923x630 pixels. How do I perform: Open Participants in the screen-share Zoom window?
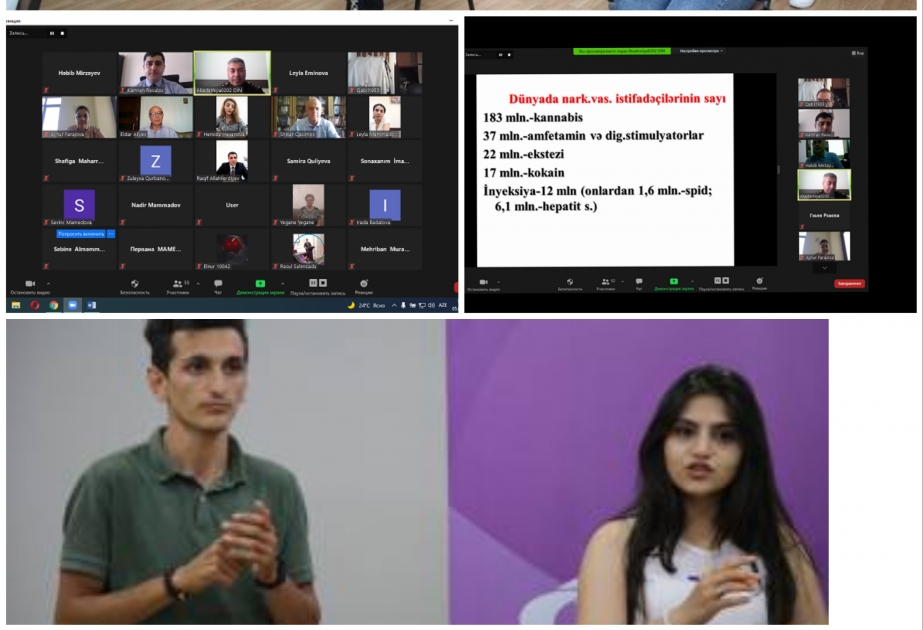click(605, 284)
